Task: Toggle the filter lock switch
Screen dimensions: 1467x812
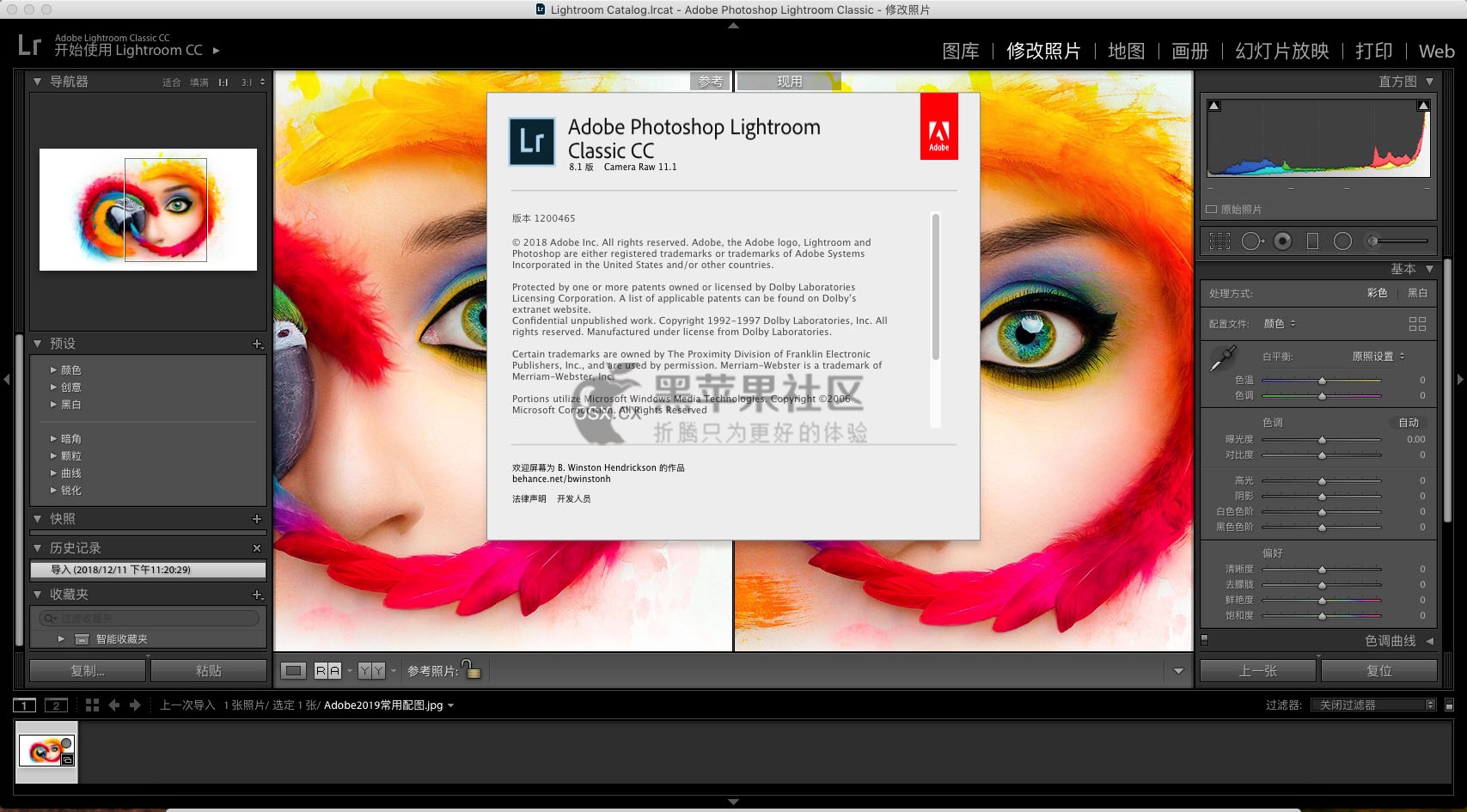Action: click(x=1449, y=705)
